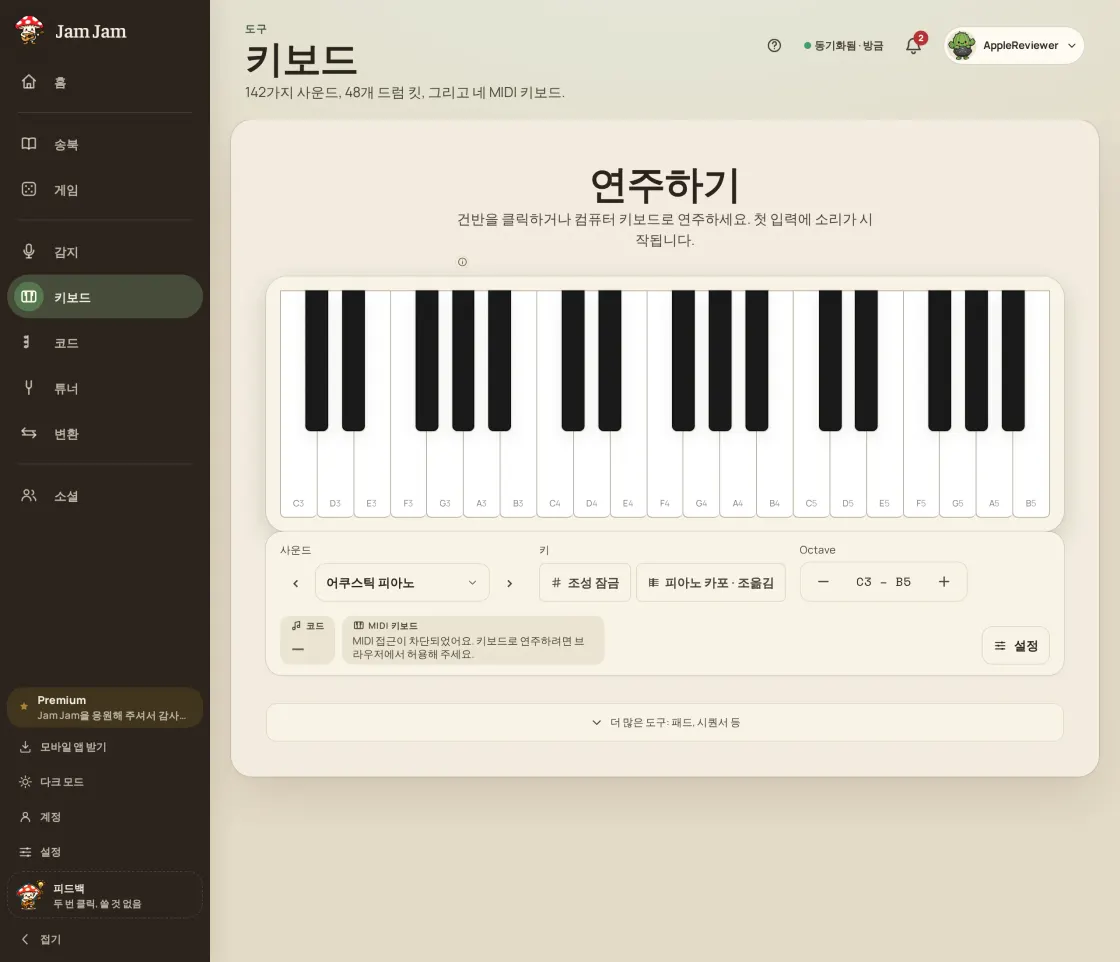Image resolution: width=1120 pixels, height=962 pixels.
Task: Click the MIDI keyboard blocked notice
Action: [473, 640]
